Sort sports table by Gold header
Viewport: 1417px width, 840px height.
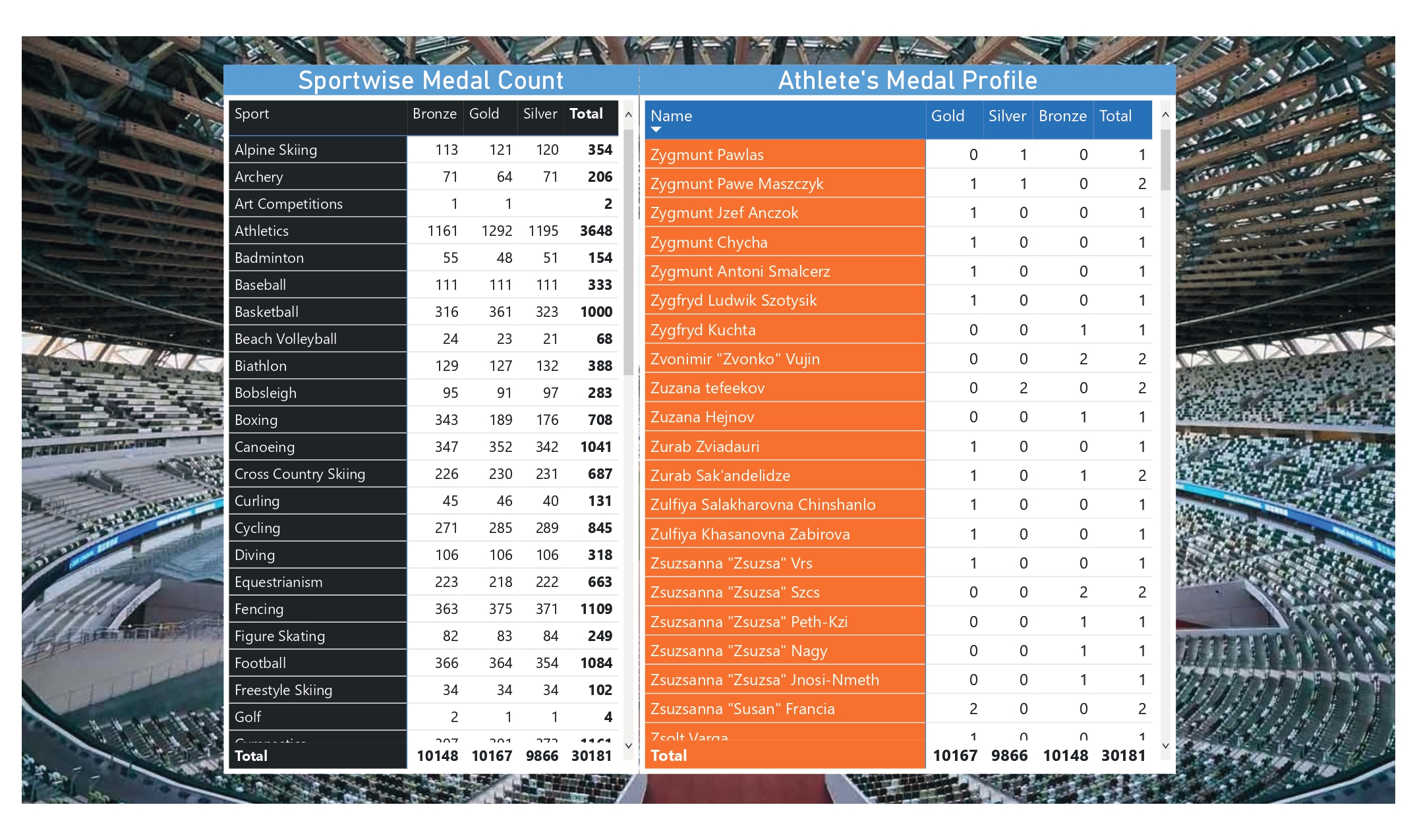point(484,114)
